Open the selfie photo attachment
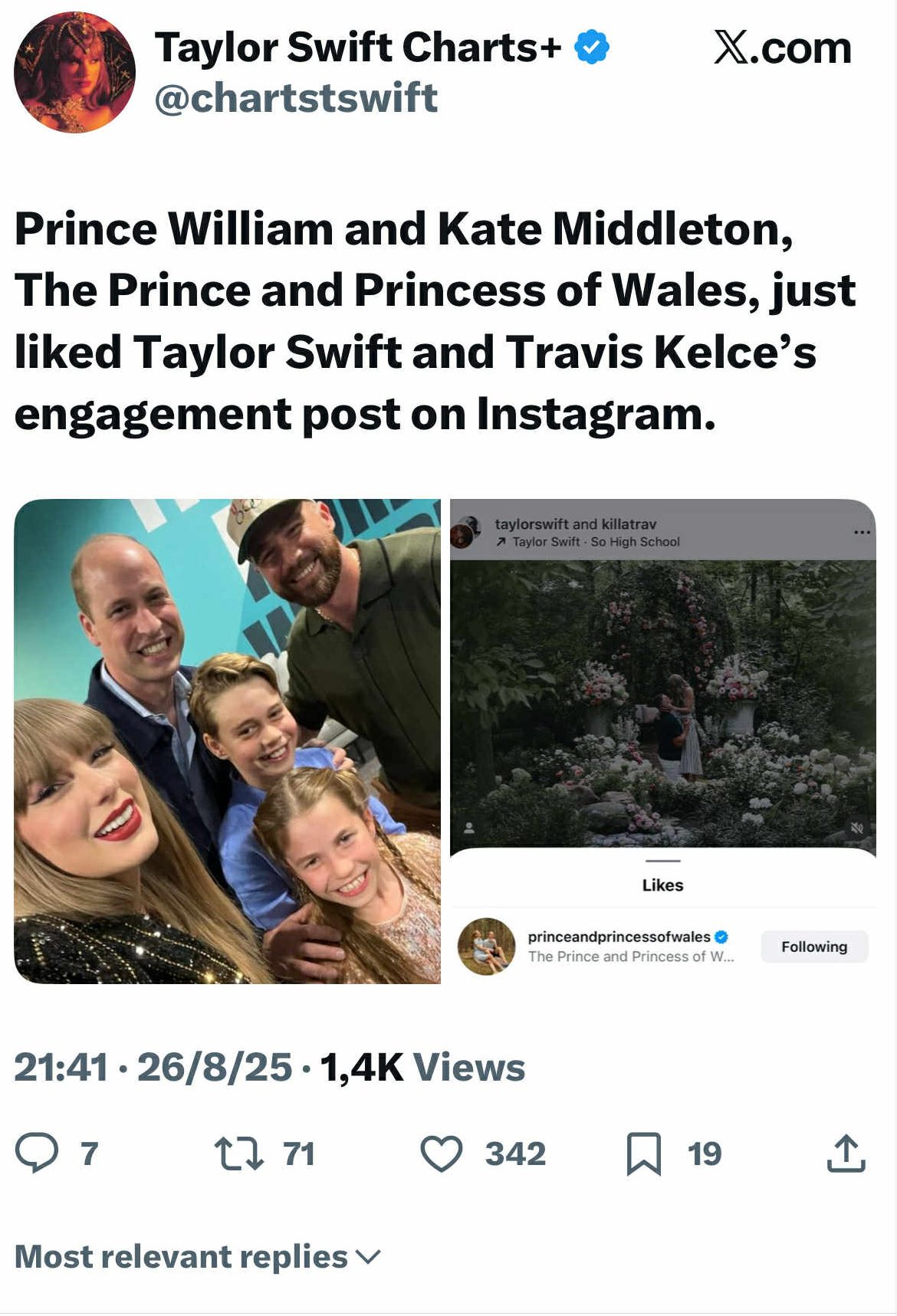 (x=227, y=741)
